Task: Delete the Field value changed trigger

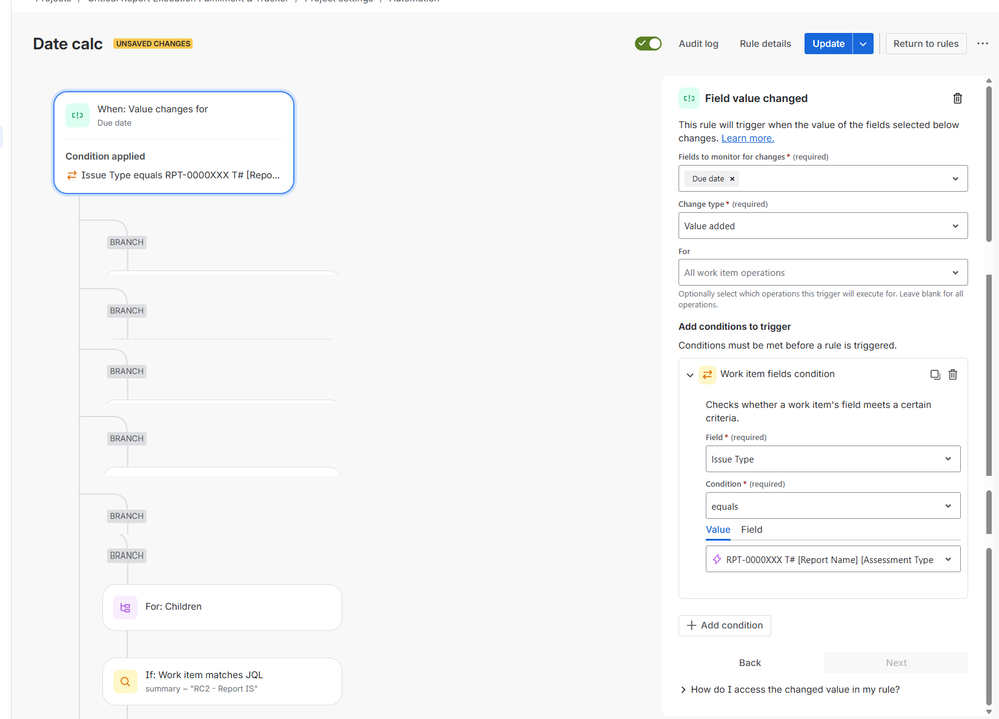Action: 957,98
